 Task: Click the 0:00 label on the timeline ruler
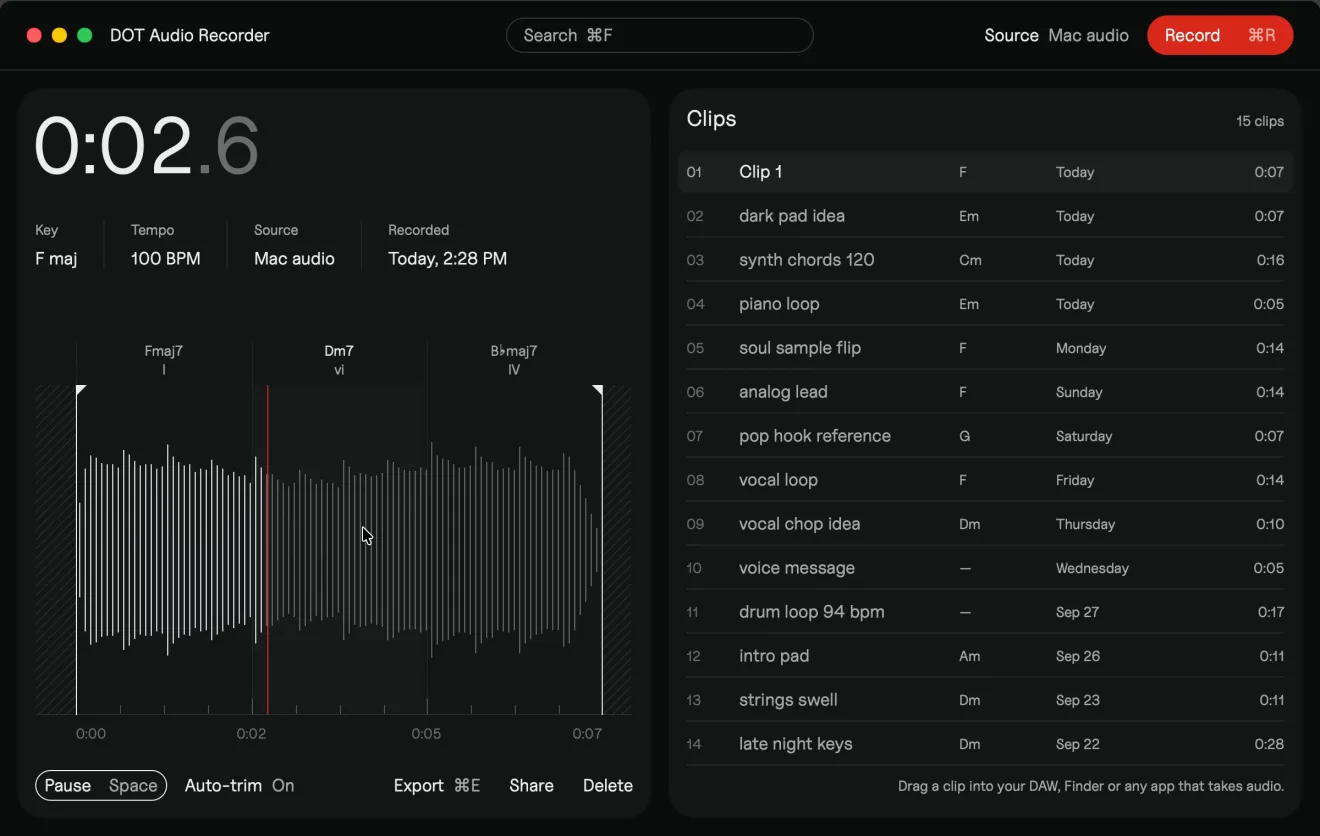tap(91, 734)
